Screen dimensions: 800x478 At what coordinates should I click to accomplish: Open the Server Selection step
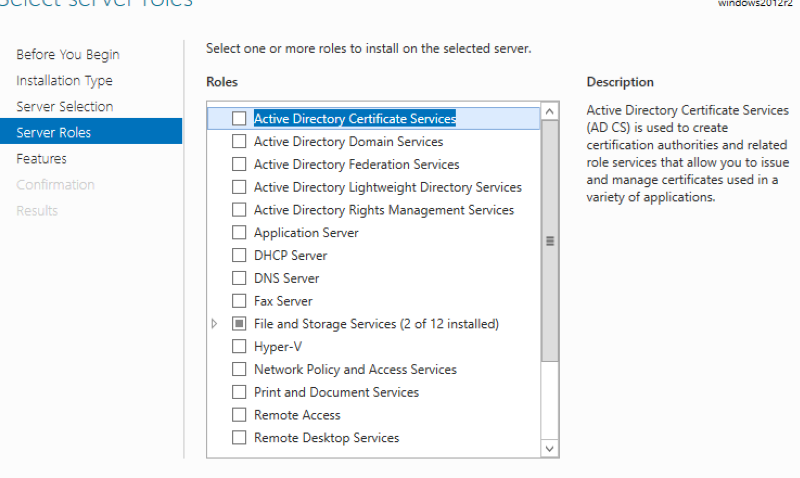point(65,107)
